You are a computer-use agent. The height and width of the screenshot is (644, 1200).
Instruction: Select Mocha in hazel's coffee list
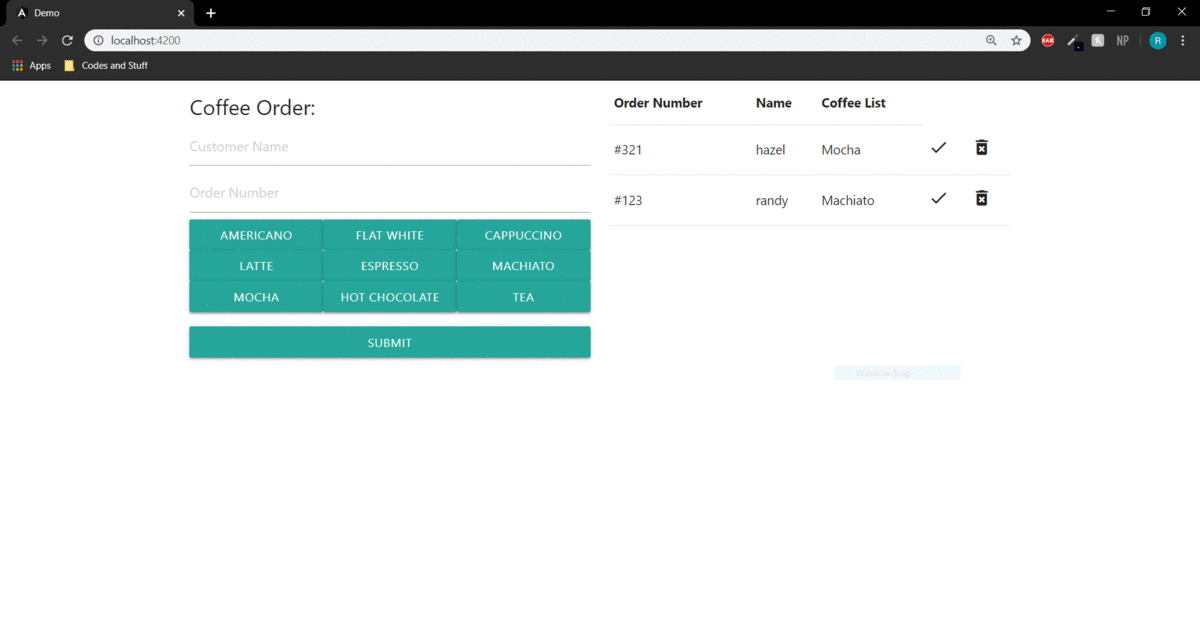(841, 150)
